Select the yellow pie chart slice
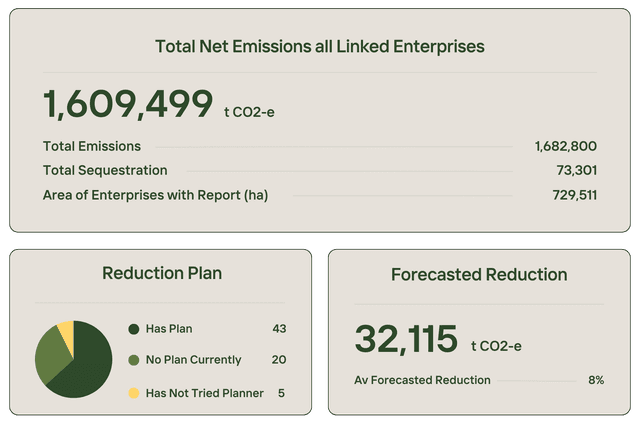 (x=67, y=332)
